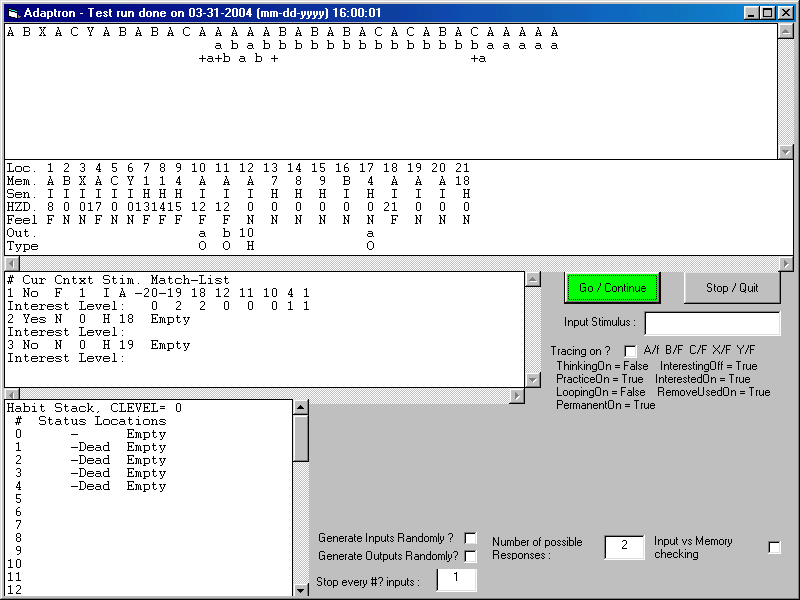Click the Habit Stack scrollbar thumb

click(x=301, y=438)
